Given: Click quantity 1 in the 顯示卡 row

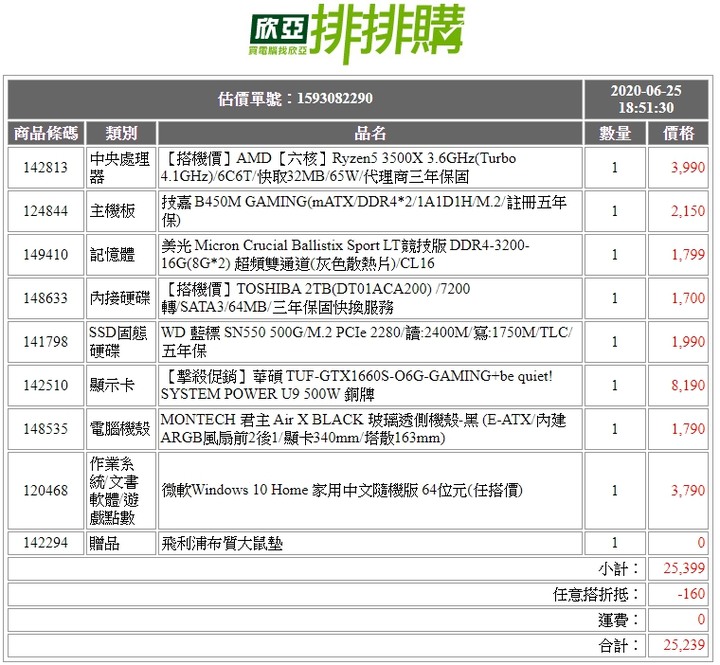Looking at the screenshot, I should (x=615, y=385).
